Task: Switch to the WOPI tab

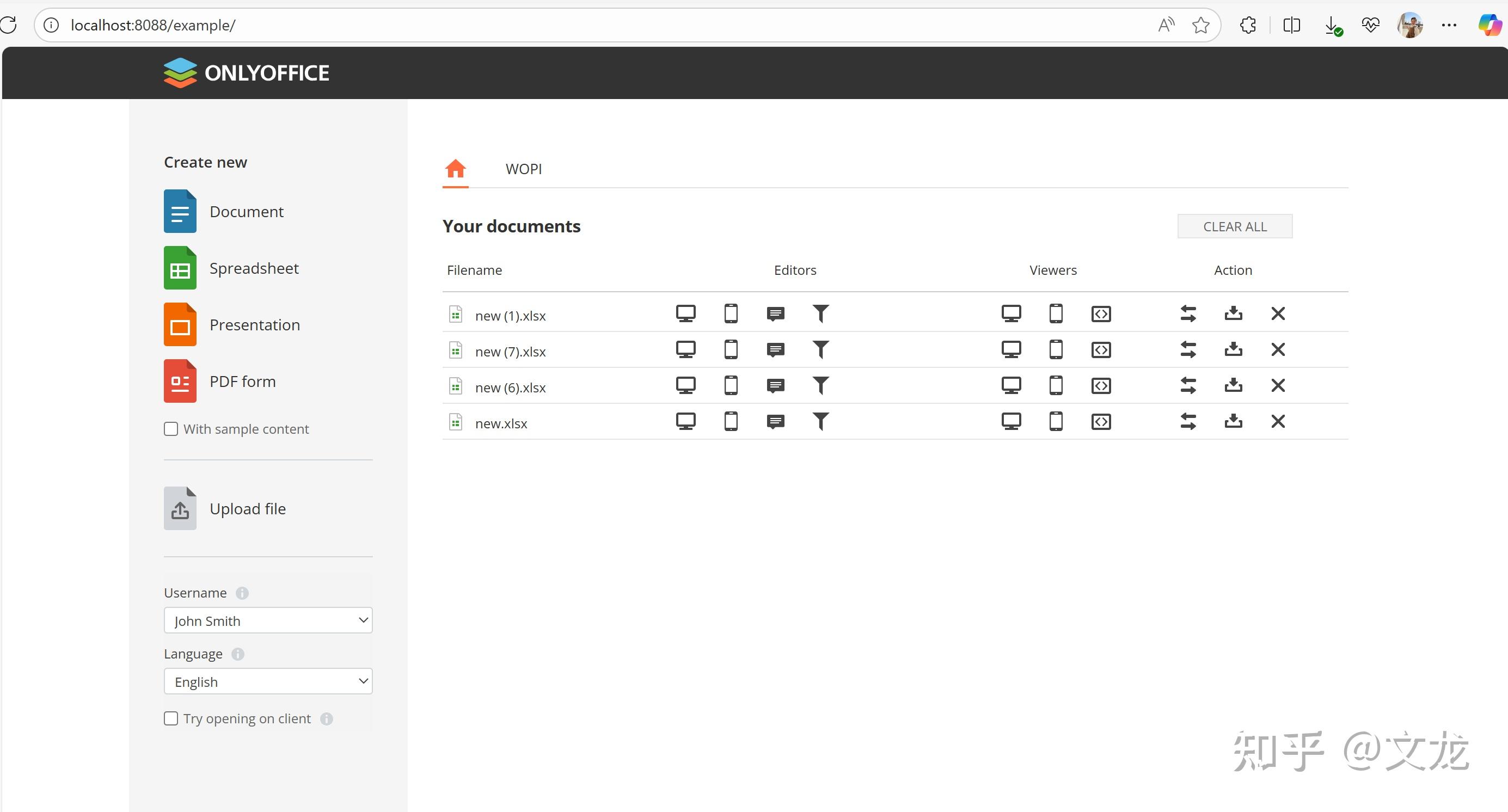Action: point(523,169)
